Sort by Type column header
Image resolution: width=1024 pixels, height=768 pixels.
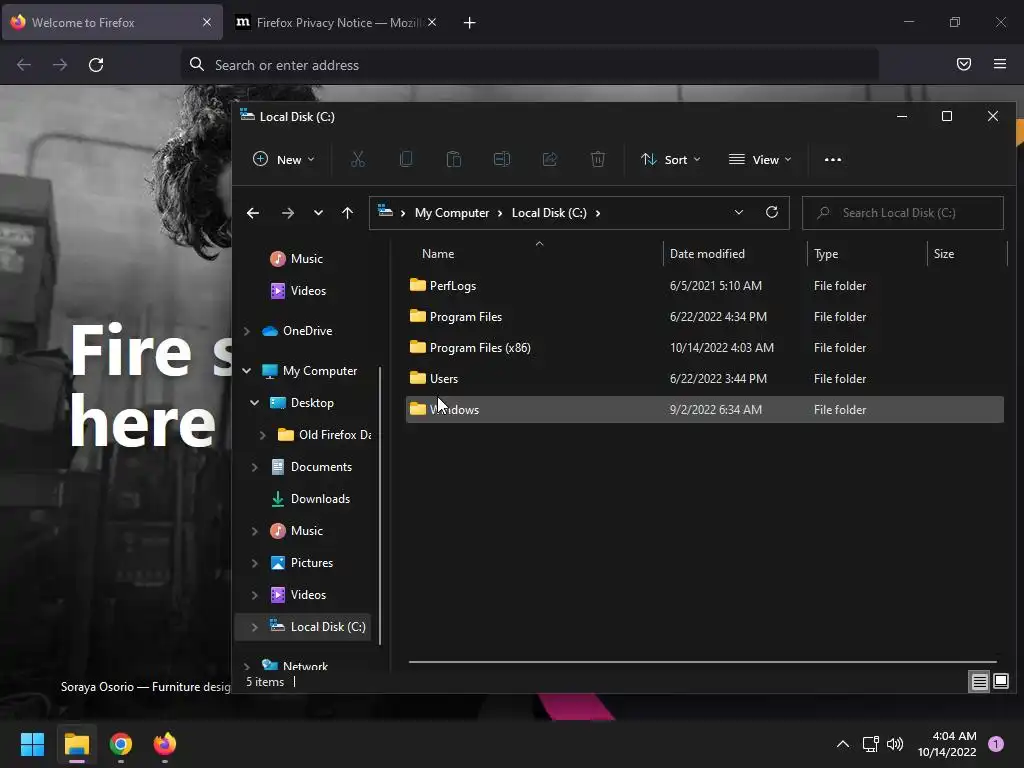867,253
